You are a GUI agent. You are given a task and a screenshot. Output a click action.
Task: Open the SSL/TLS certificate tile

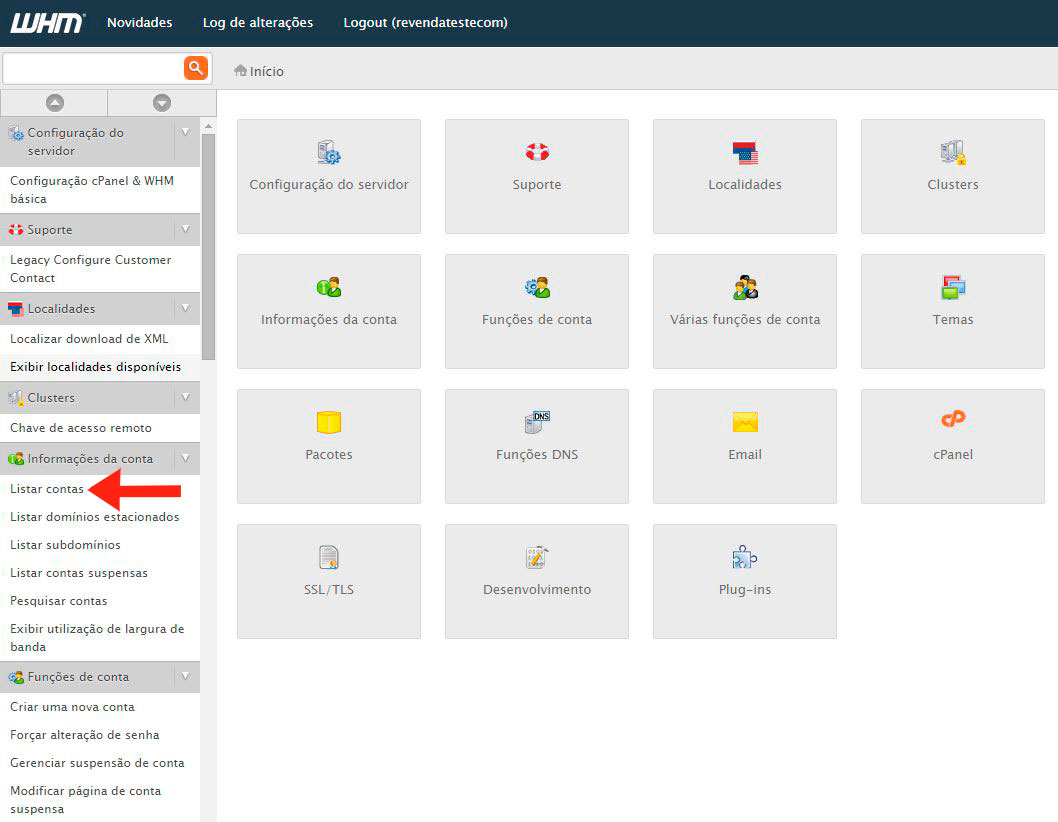tap(329, 581)
